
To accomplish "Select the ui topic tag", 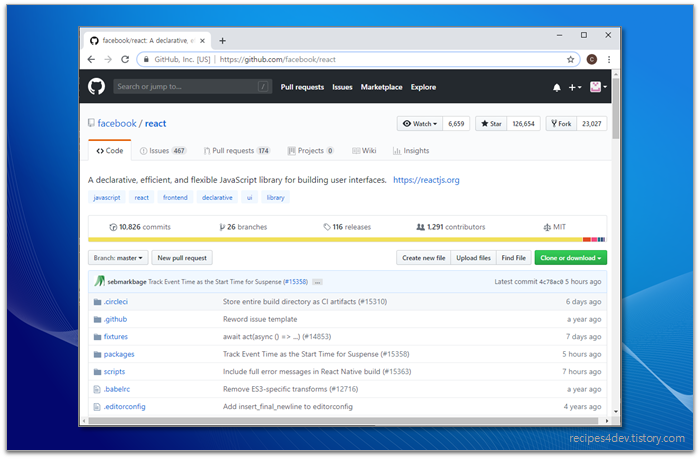I will [250, 197].
